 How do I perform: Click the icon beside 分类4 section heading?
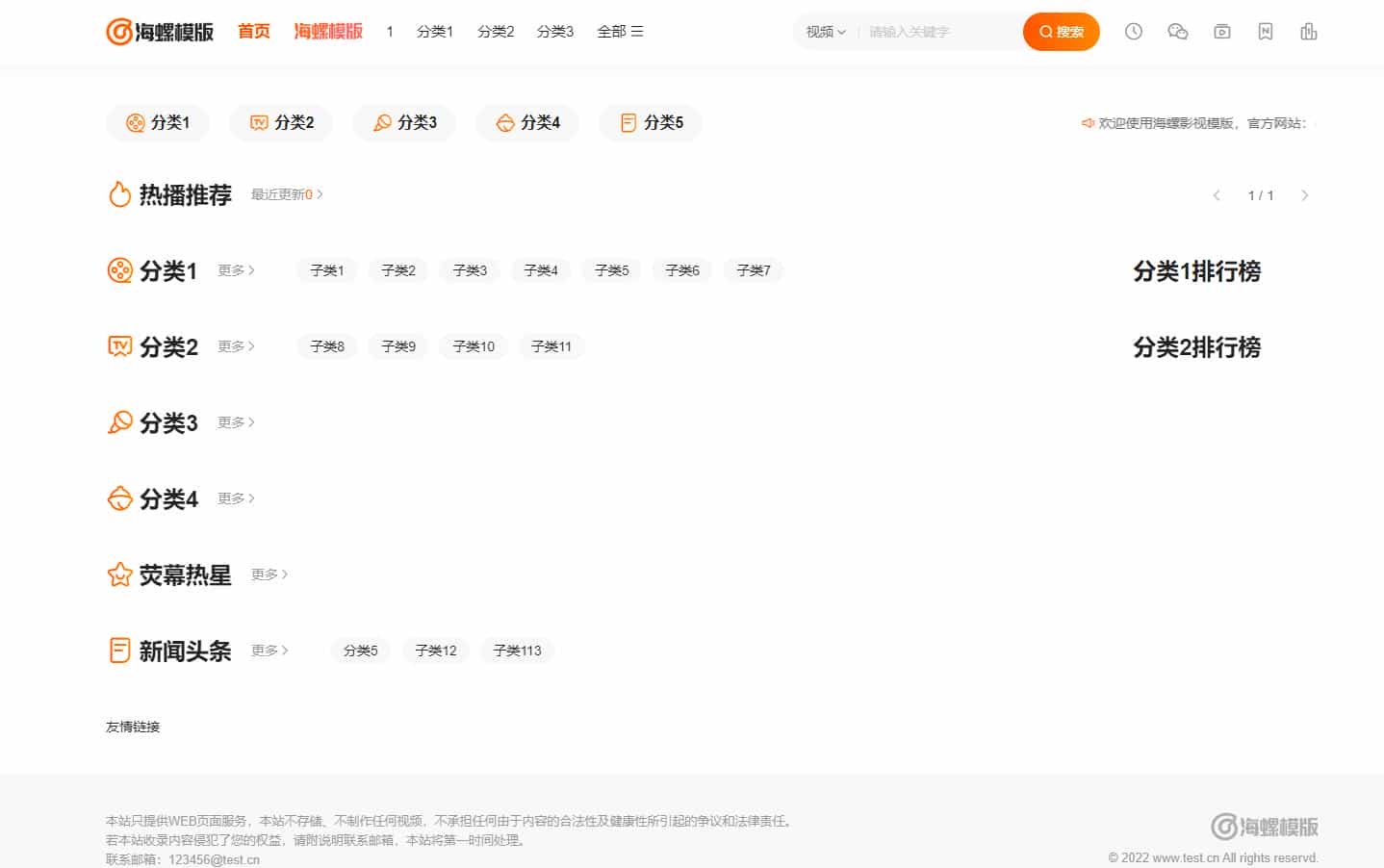pyautogui.click(x=119, y=498)
